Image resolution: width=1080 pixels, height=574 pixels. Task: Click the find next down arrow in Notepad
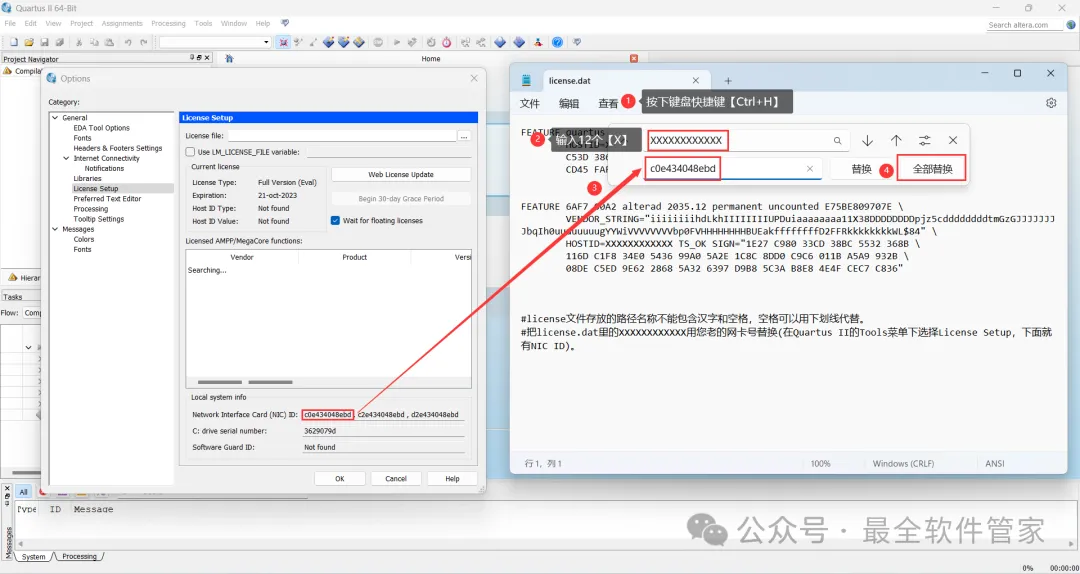click(x=867, y=141)
